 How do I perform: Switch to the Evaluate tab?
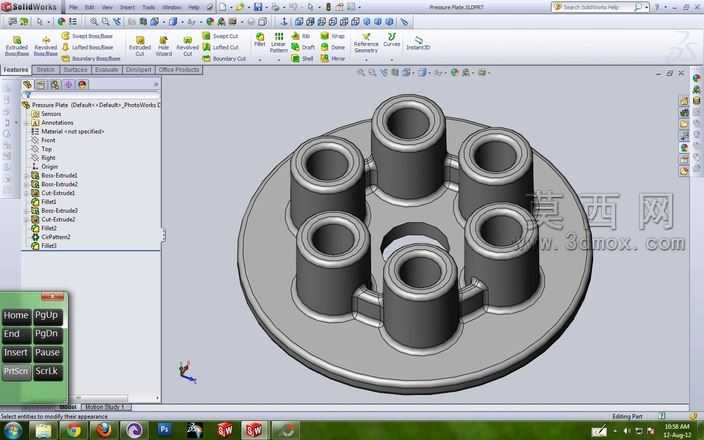106,70
